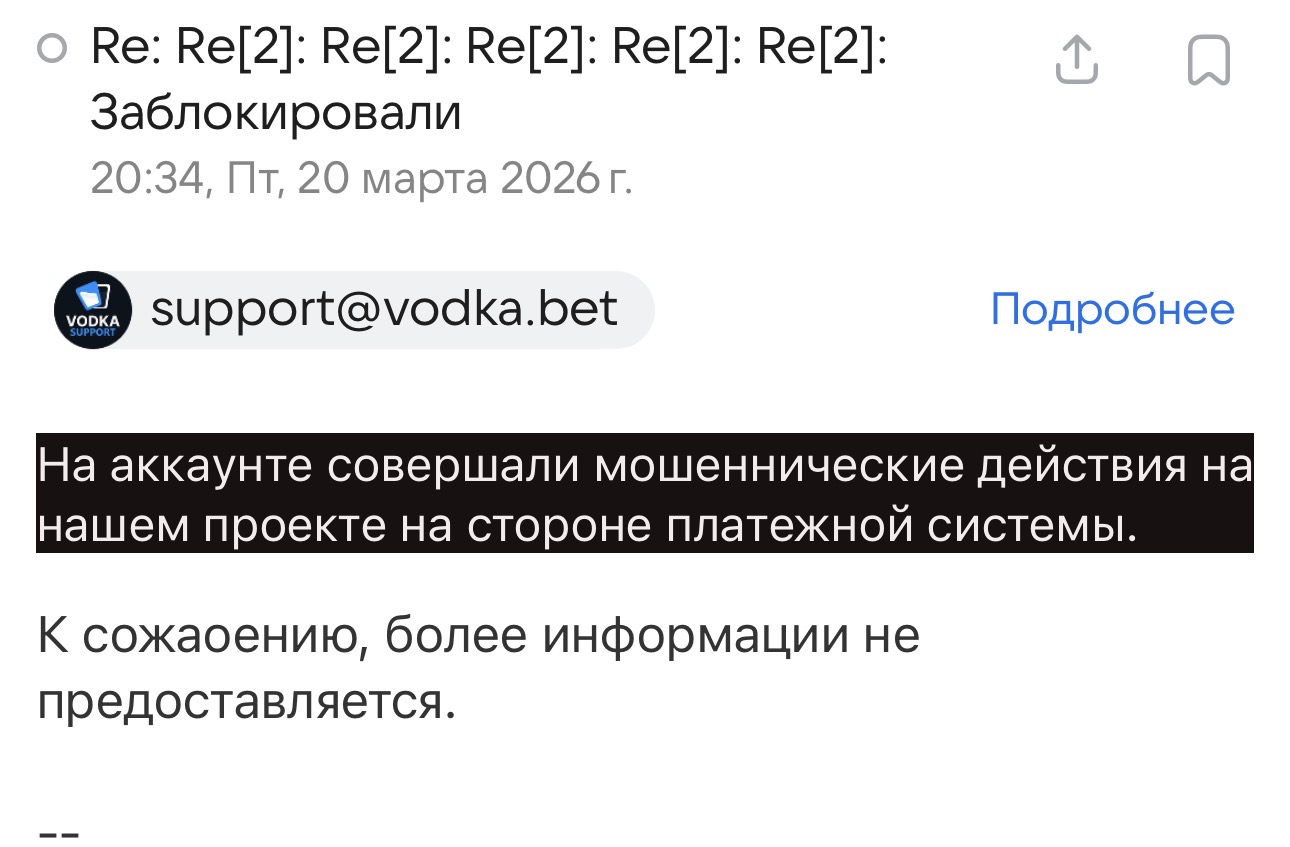The height and width of the screenshot is (847, 1290).
Task: Open details via the Подробнее link
Action: tap(1112, 310)
